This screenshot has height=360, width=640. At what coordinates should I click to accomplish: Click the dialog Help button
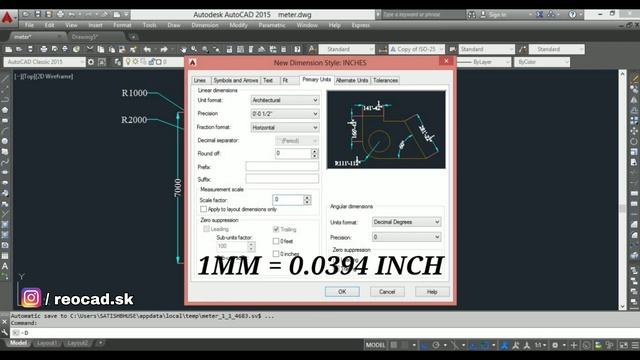click(x=432, y=292)
